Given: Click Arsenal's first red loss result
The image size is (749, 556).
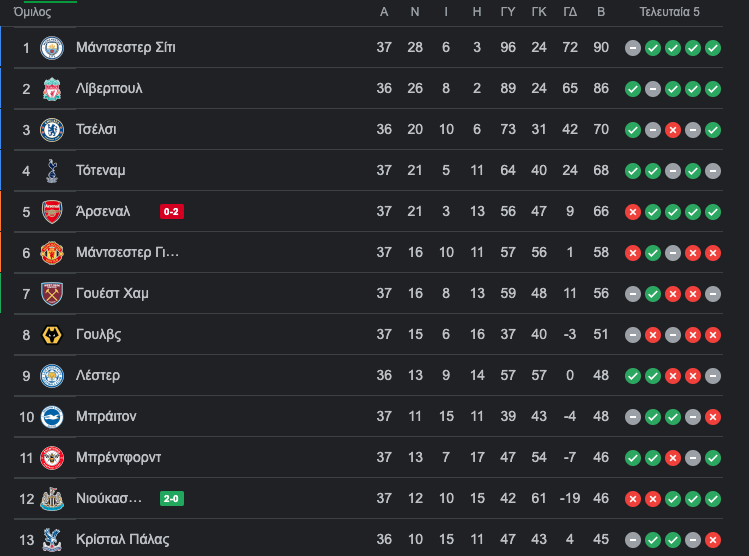Looking at the screenshot, I should click(x=633, y=212).
